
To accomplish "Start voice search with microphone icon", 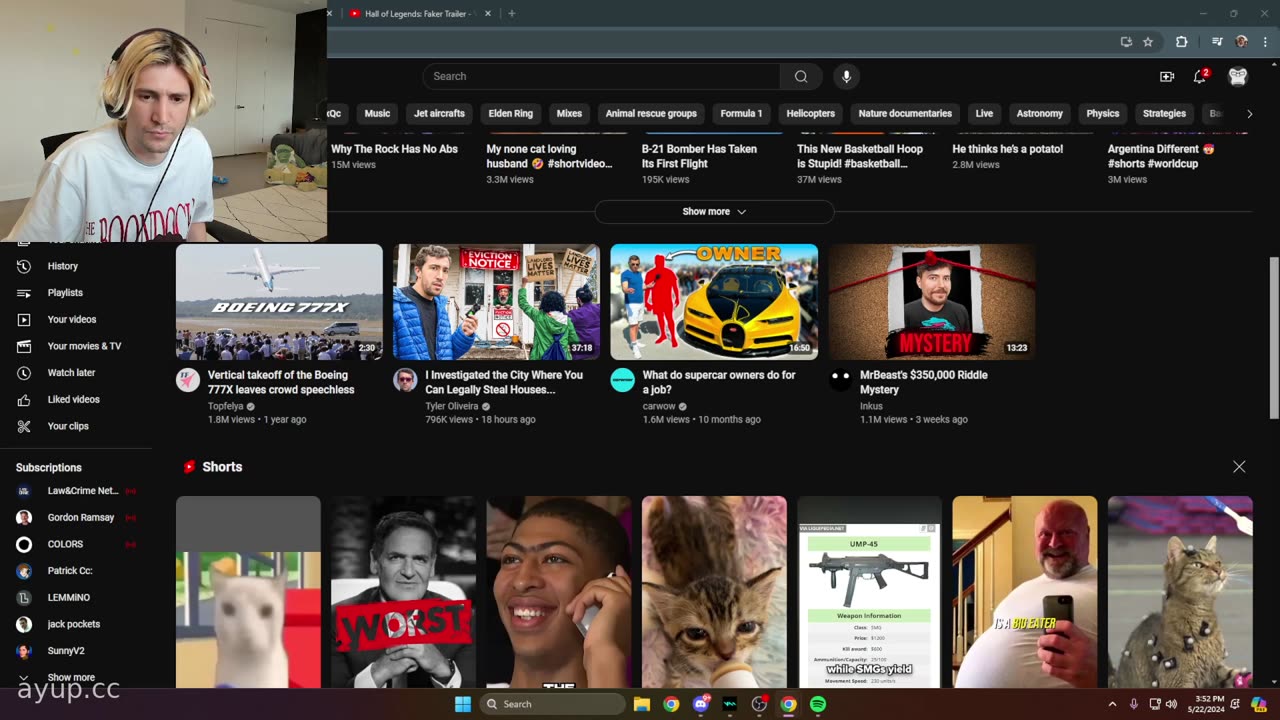I will point(846,76).
